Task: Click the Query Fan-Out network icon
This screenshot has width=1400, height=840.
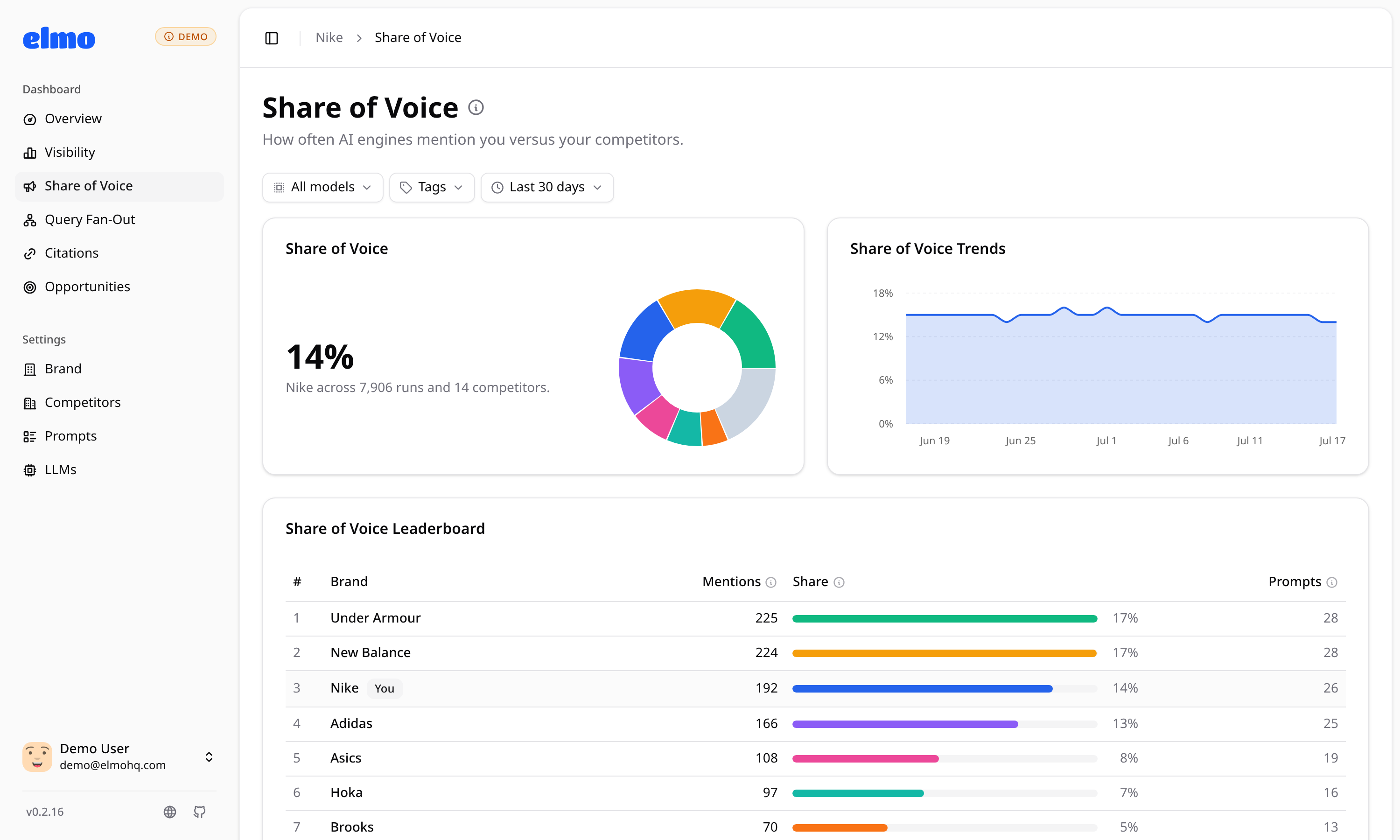Action: tap(30, 220)
